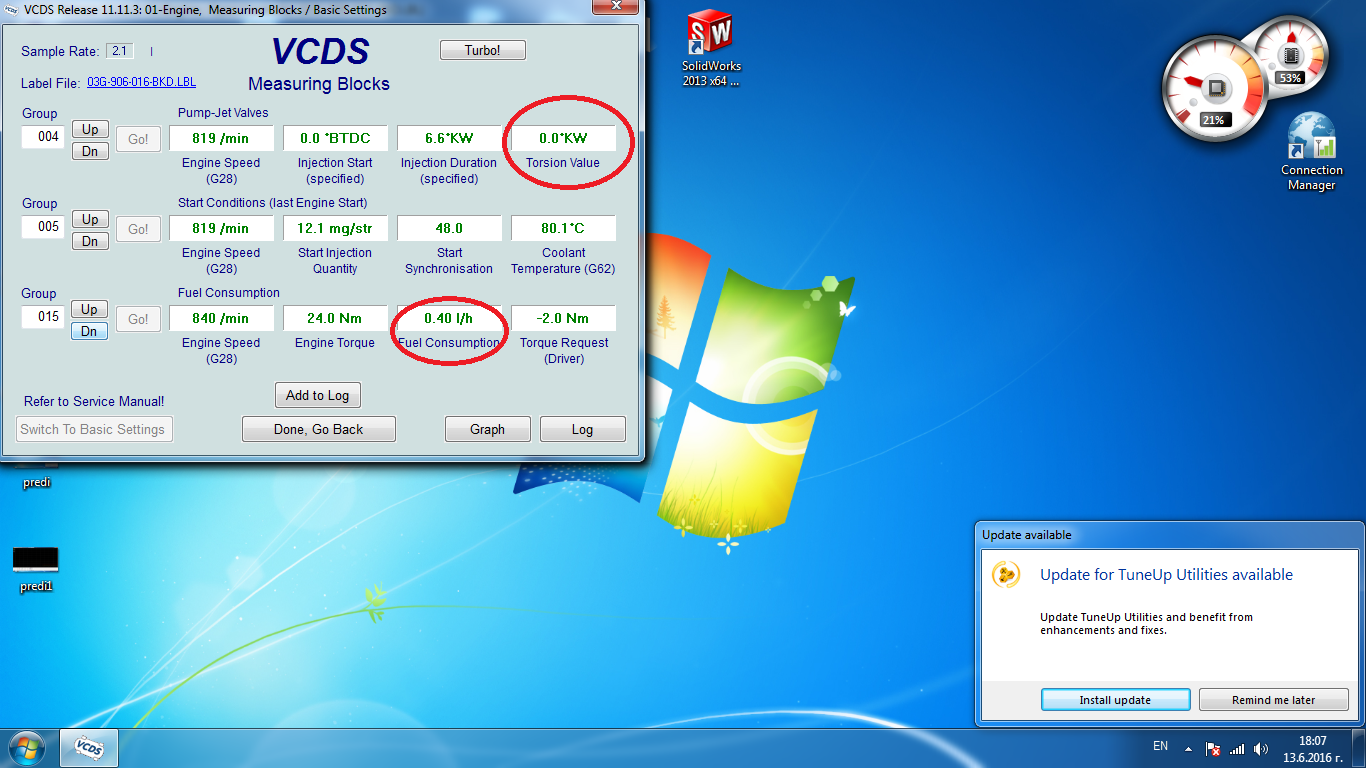Install the TuneUp Utilities update
Viewport: 1366px width, 768px height.
pos(1115,700)
